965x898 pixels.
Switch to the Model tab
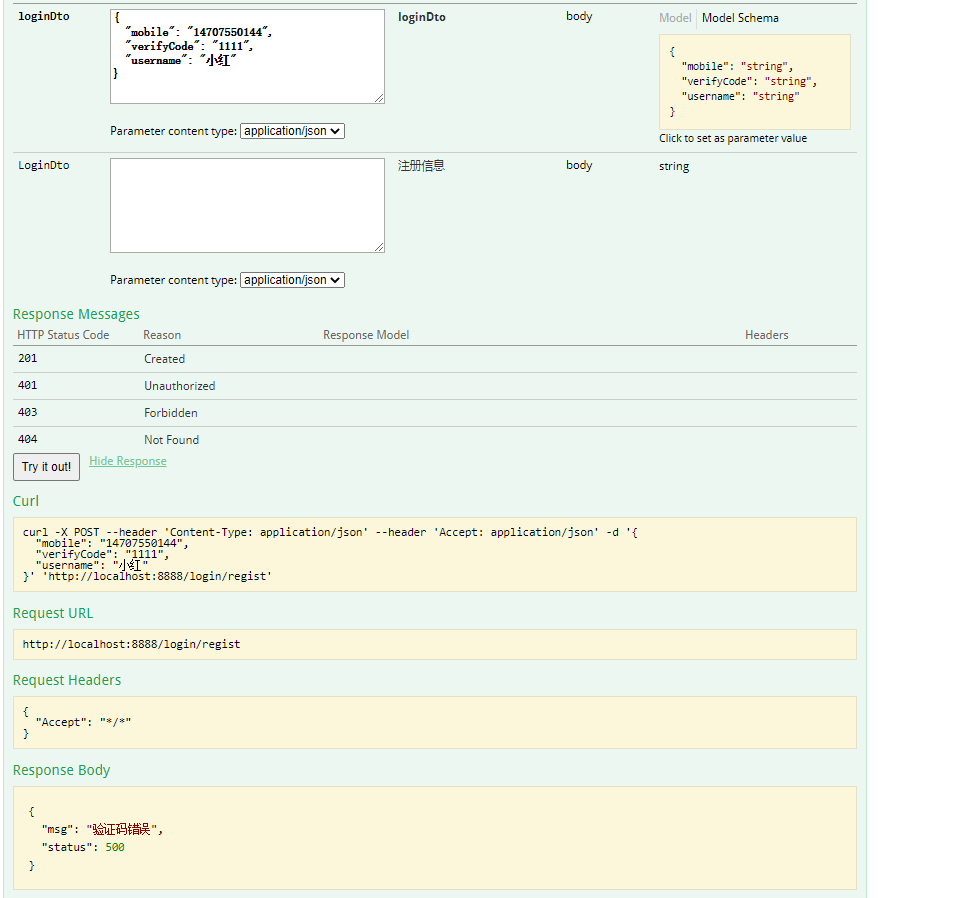675,18
